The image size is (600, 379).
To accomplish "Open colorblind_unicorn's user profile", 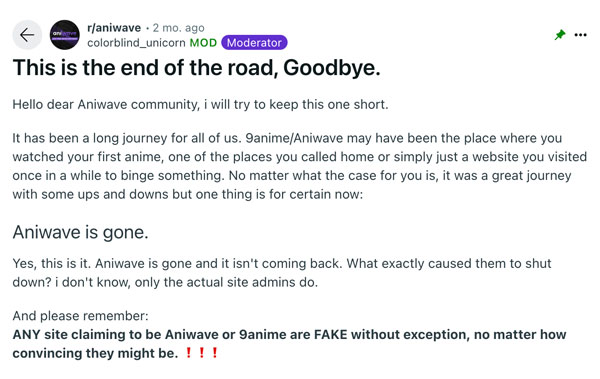I will 136,43.
